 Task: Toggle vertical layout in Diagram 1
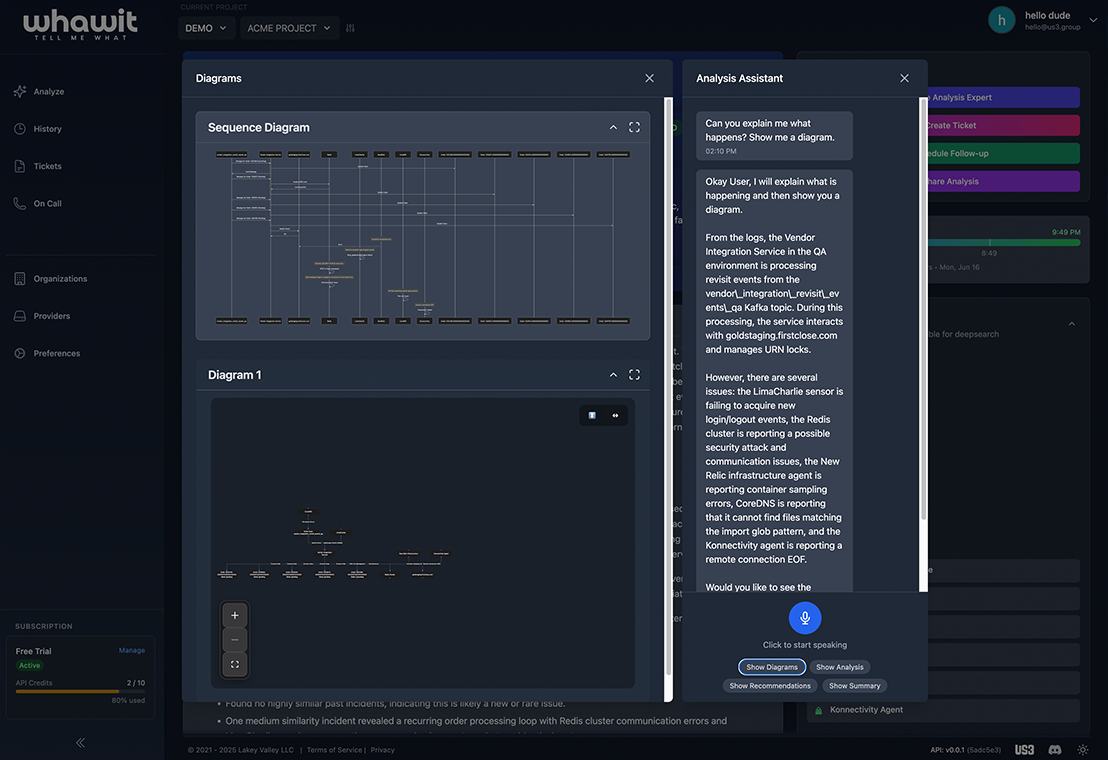592,415
